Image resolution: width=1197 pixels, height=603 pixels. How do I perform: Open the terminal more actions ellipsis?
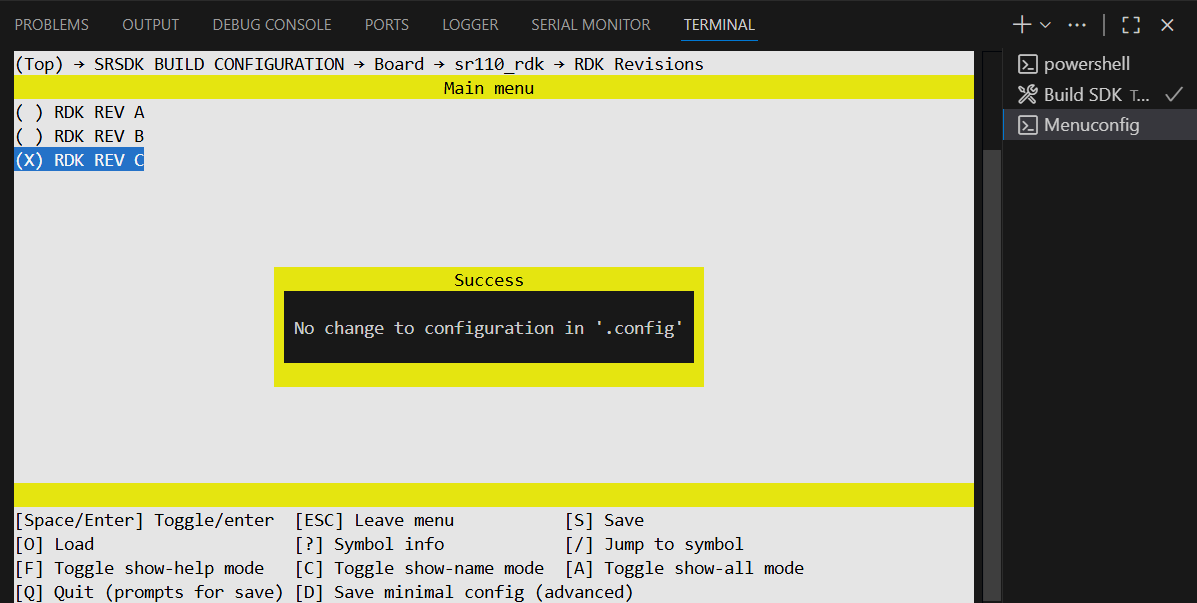coord(1077,25)
